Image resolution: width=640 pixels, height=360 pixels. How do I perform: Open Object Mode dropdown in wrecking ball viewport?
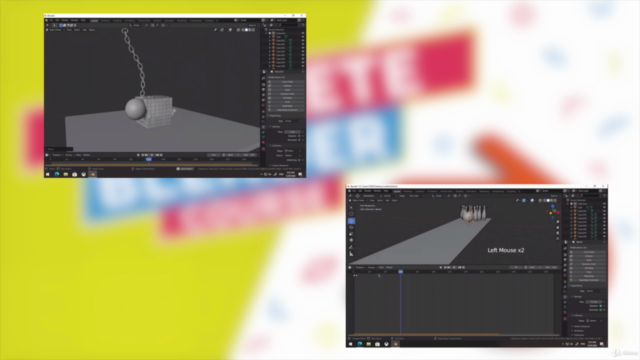tap(56, 30)
